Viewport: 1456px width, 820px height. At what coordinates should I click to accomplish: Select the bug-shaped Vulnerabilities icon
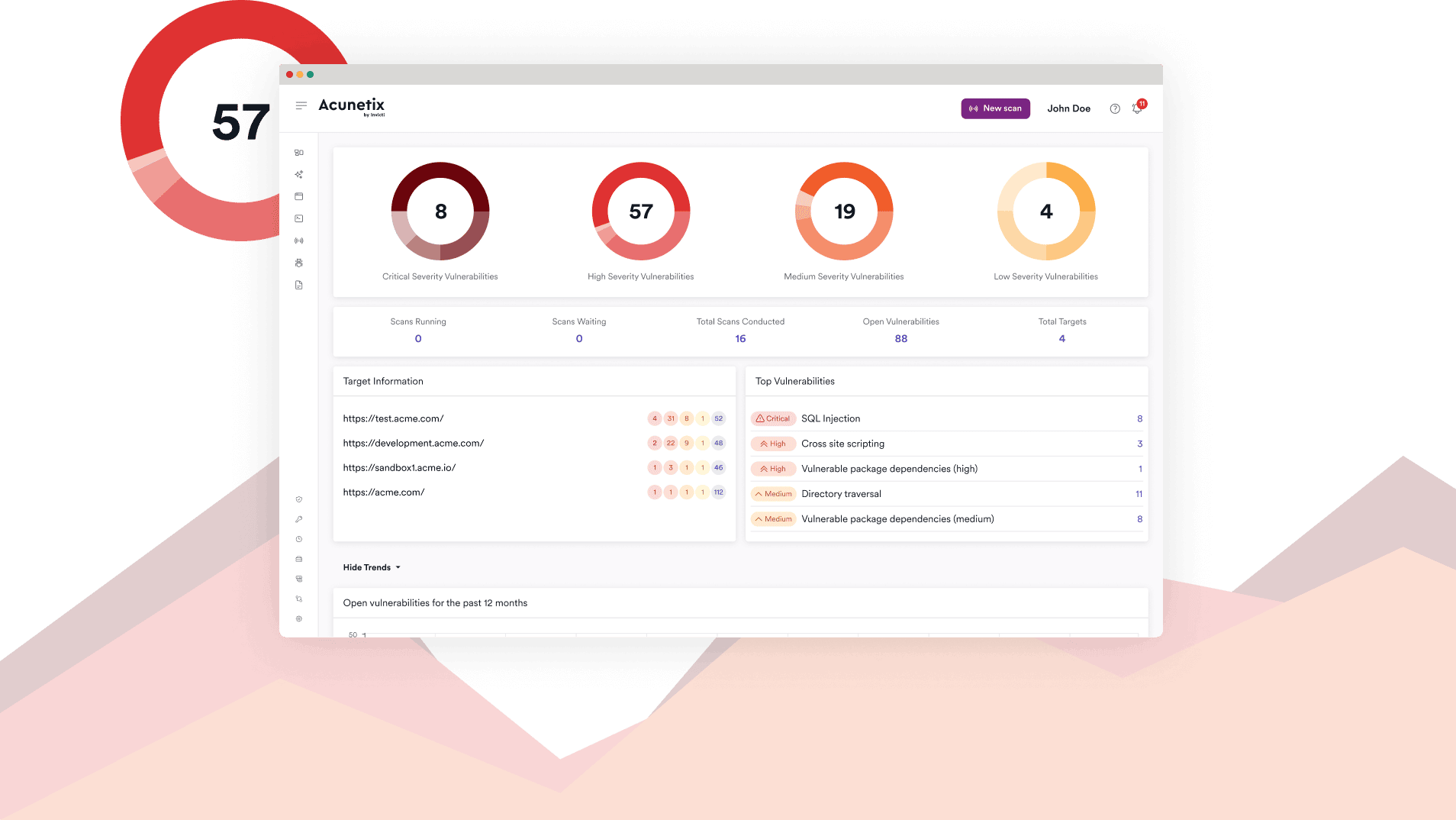tap(298, 262)
